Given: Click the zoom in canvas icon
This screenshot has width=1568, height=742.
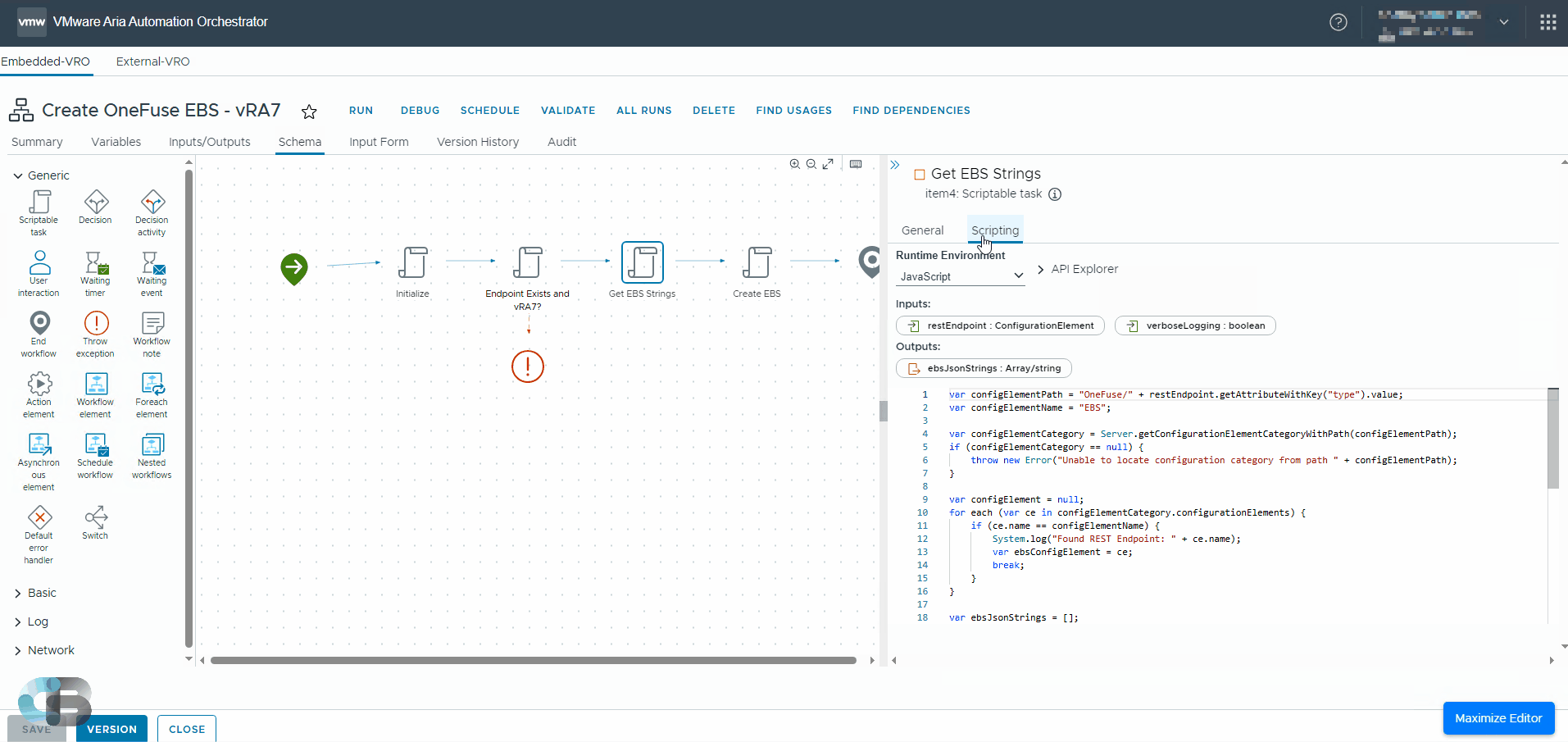Looking at the screenshot, I should [794, 164].
